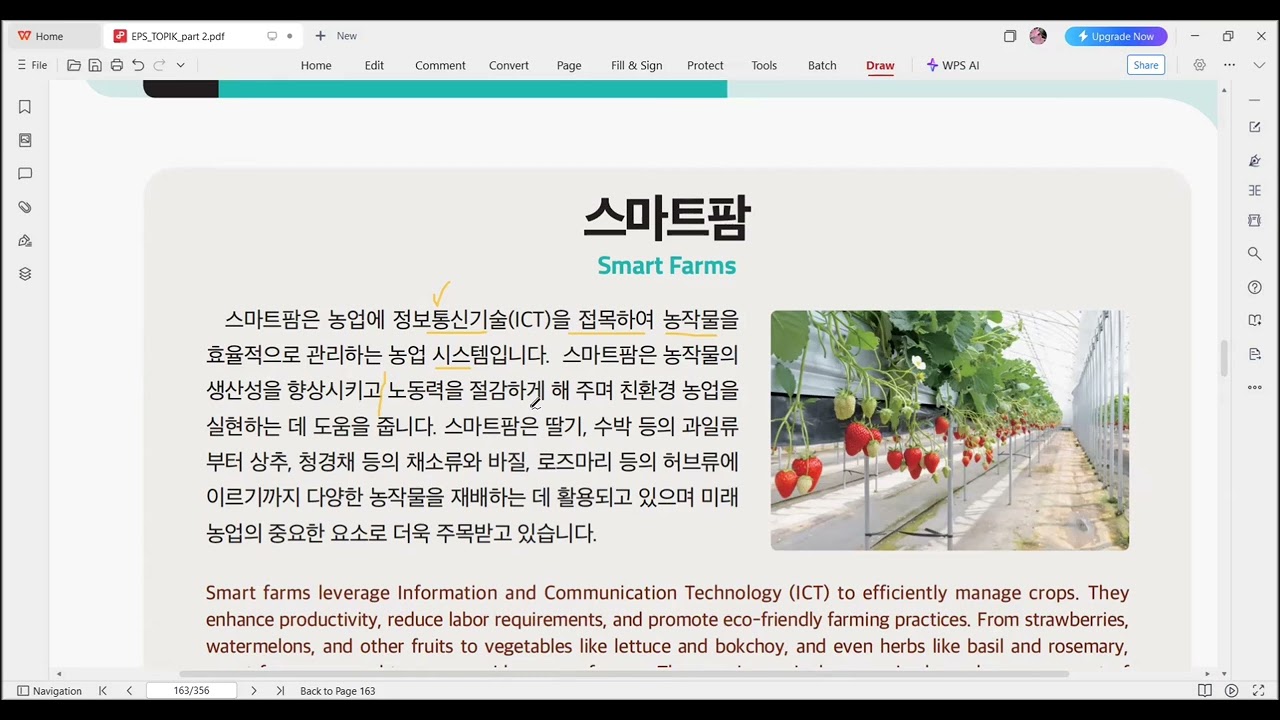Click the page scroll icon in right sidebar
Image resolution: width=1280 pixels, height=720 pixels.
coord(1255,220)
